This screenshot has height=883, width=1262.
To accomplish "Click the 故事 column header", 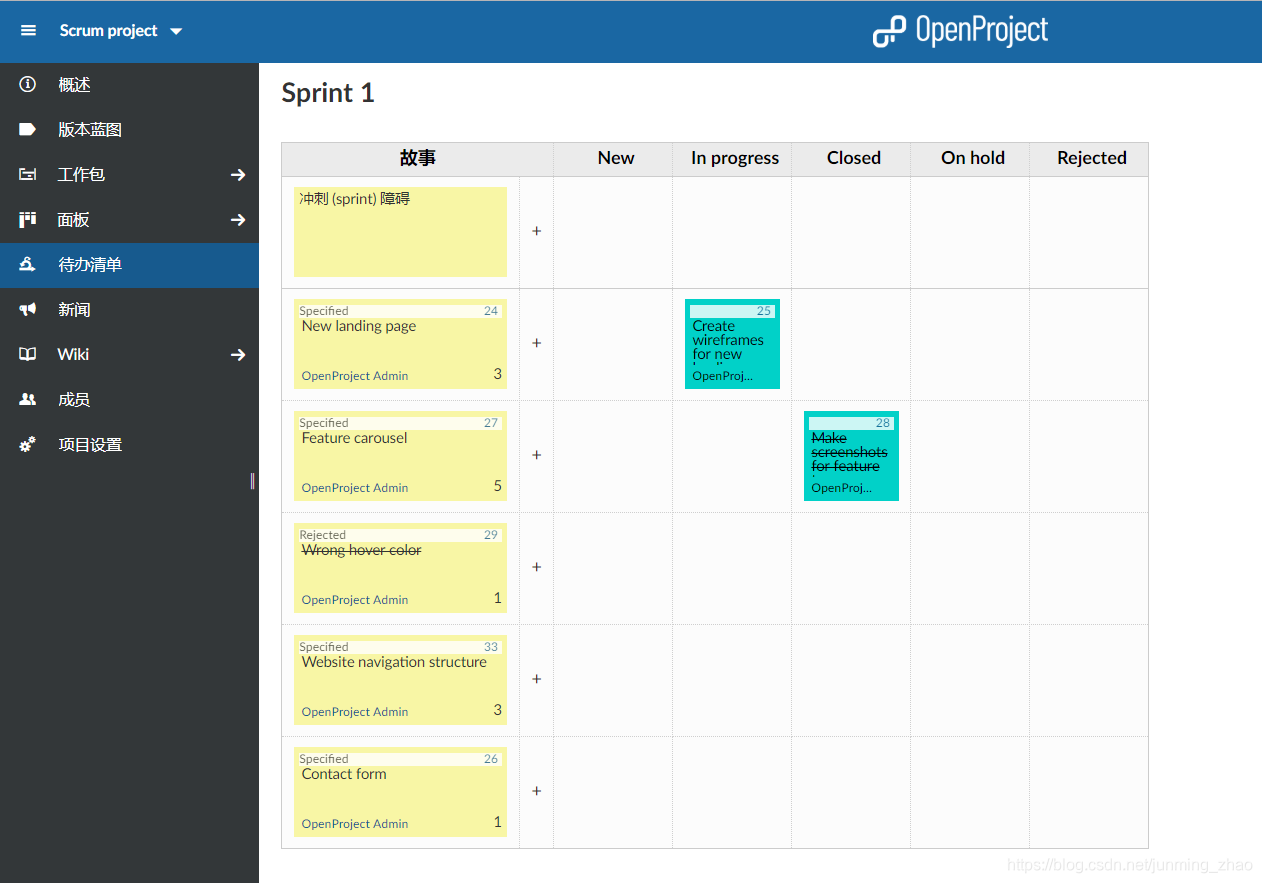I will 418,158.
